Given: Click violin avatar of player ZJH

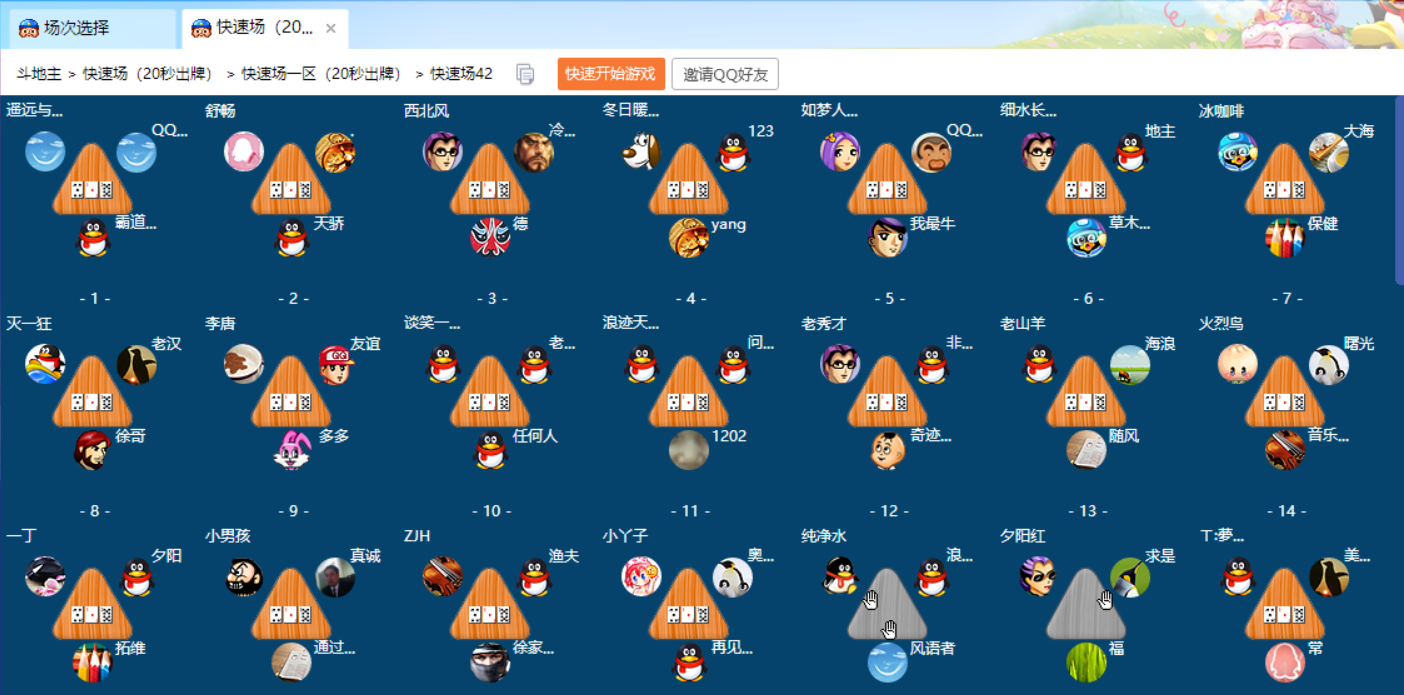Looking at the screenshot, I should tap(442, 577).
